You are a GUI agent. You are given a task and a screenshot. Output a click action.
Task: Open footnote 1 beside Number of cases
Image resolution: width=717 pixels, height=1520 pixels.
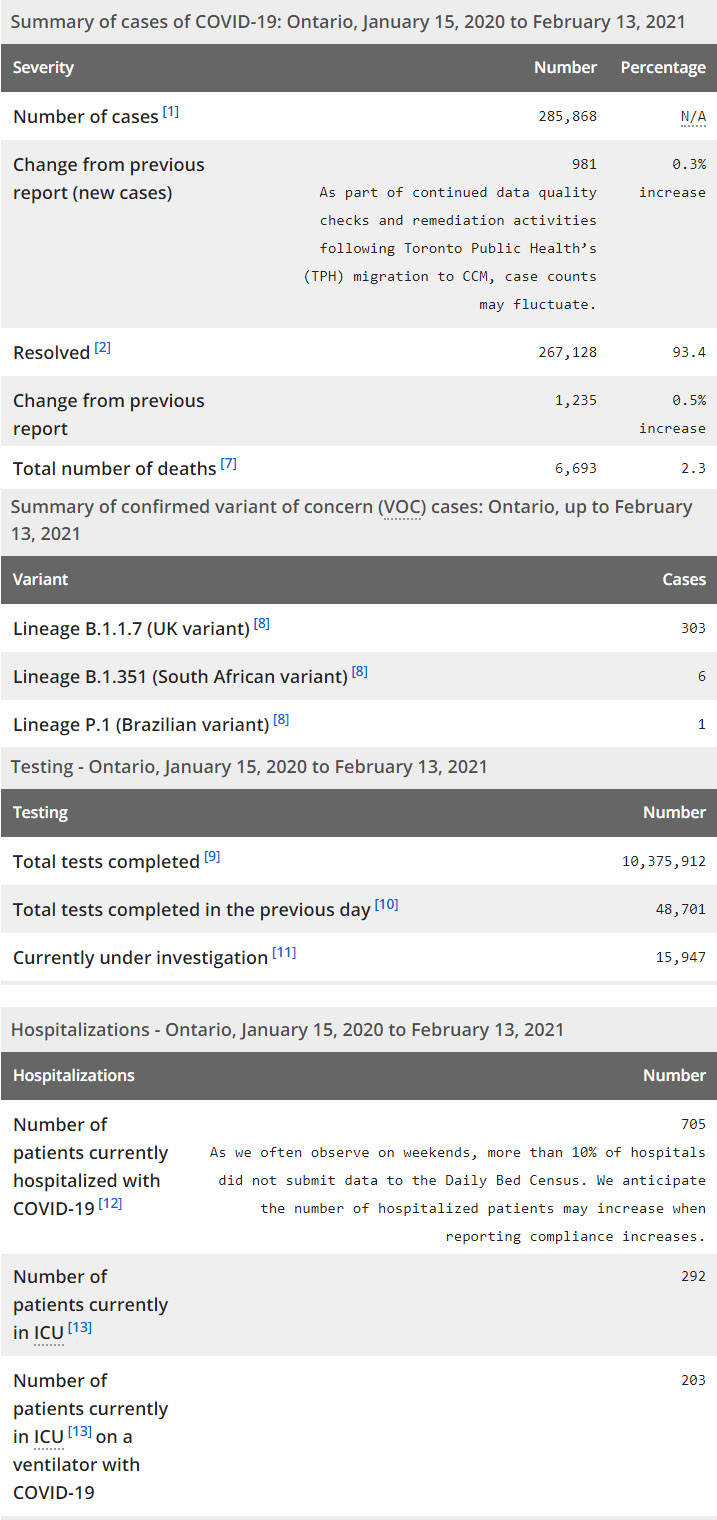171,112
